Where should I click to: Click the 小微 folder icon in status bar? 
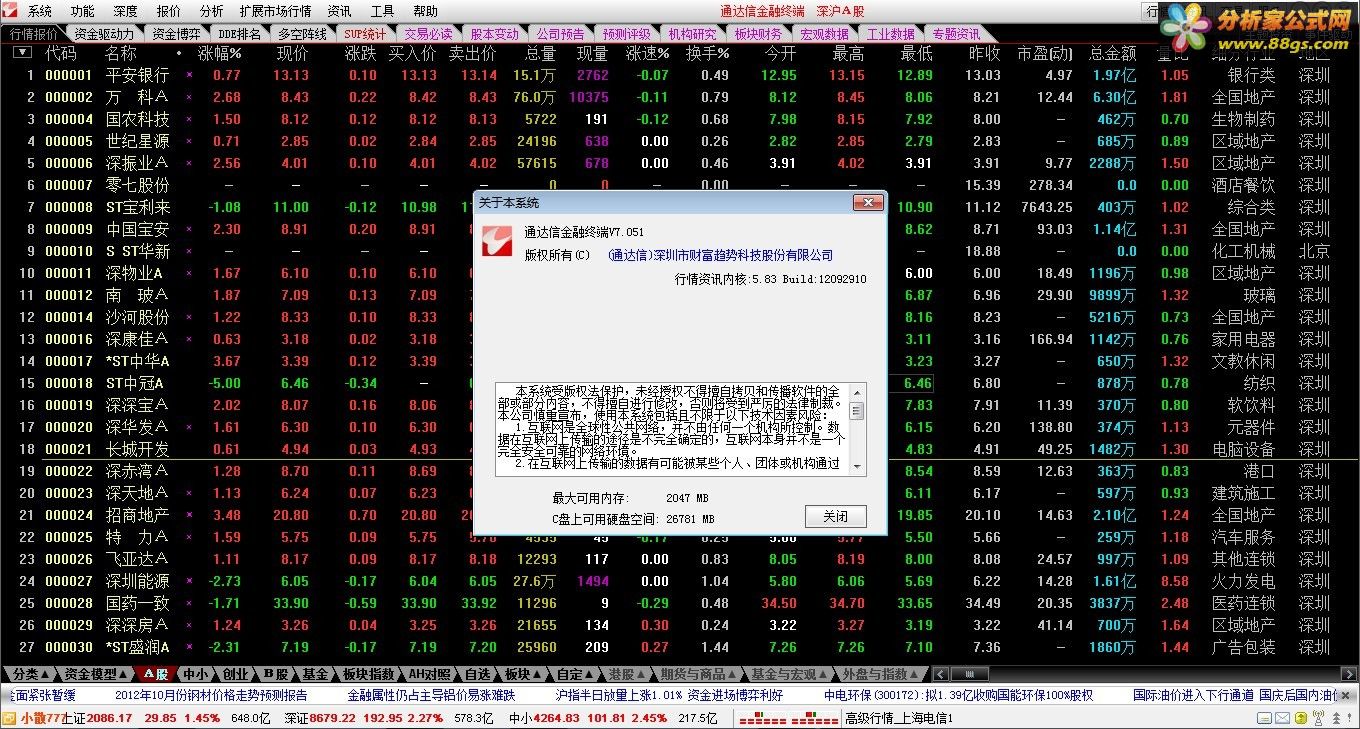point(9,718)
